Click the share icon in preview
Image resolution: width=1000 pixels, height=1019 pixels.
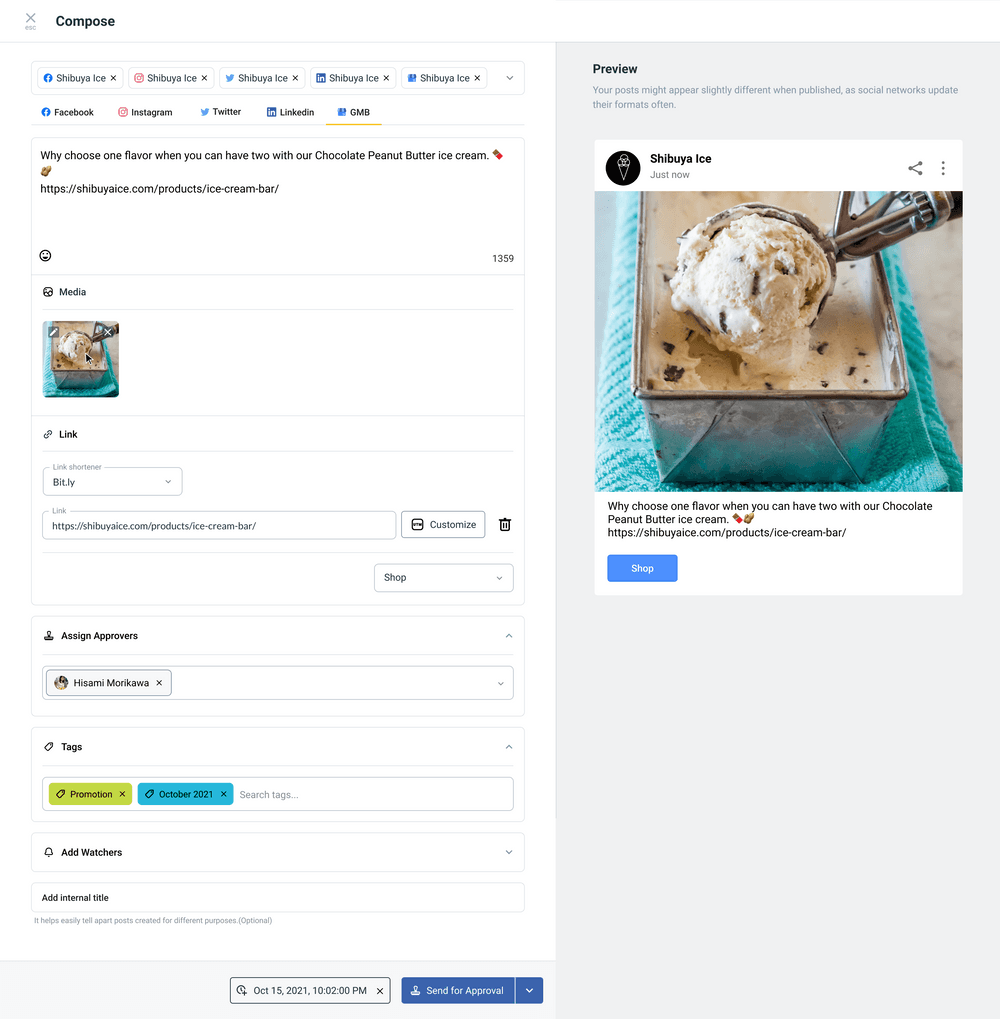915,168
